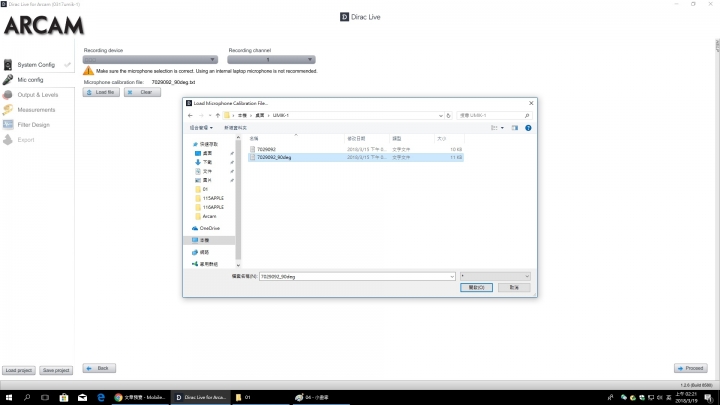This screenshot has height=405, width=720.
Task: Click the Back button at bottom
Action: pos(99,368)
